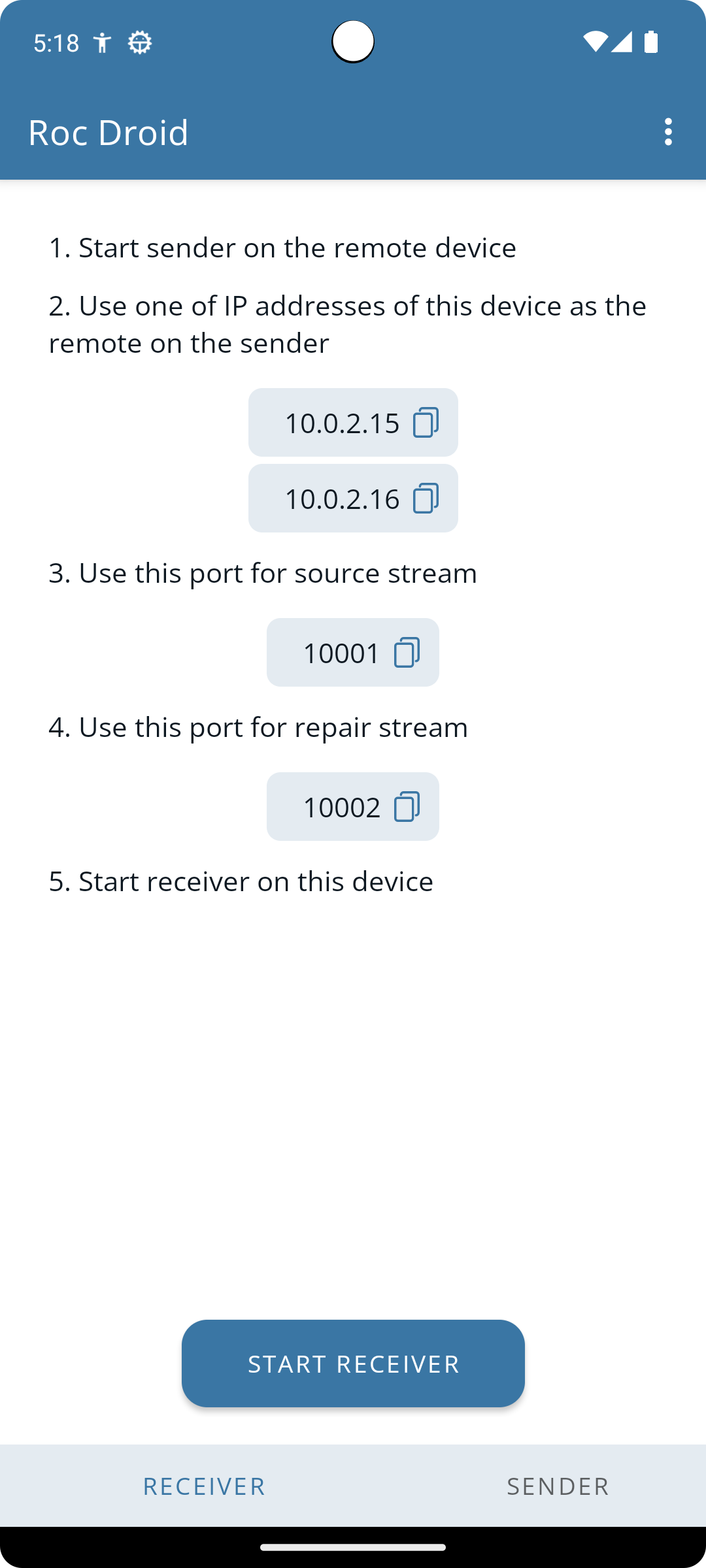
Task: Tap the gear icon in status bar
Action: click(x=140, y=43)
